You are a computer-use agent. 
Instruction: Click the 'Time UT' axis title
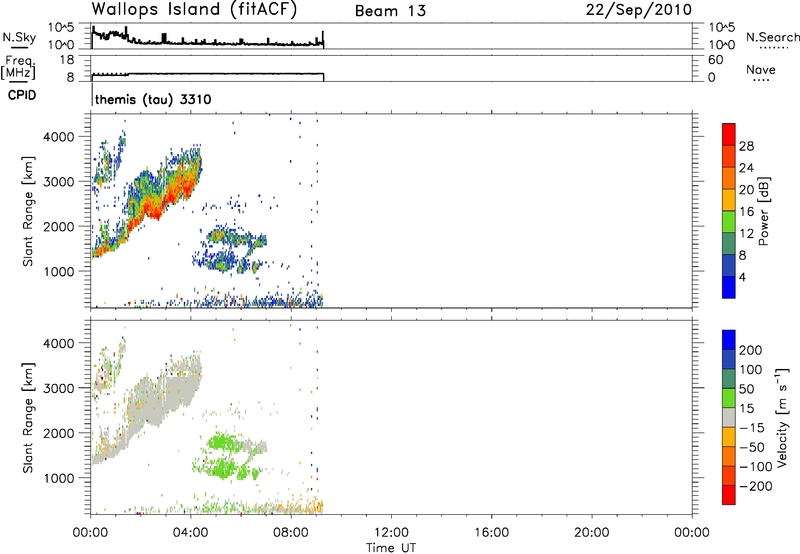391,547
